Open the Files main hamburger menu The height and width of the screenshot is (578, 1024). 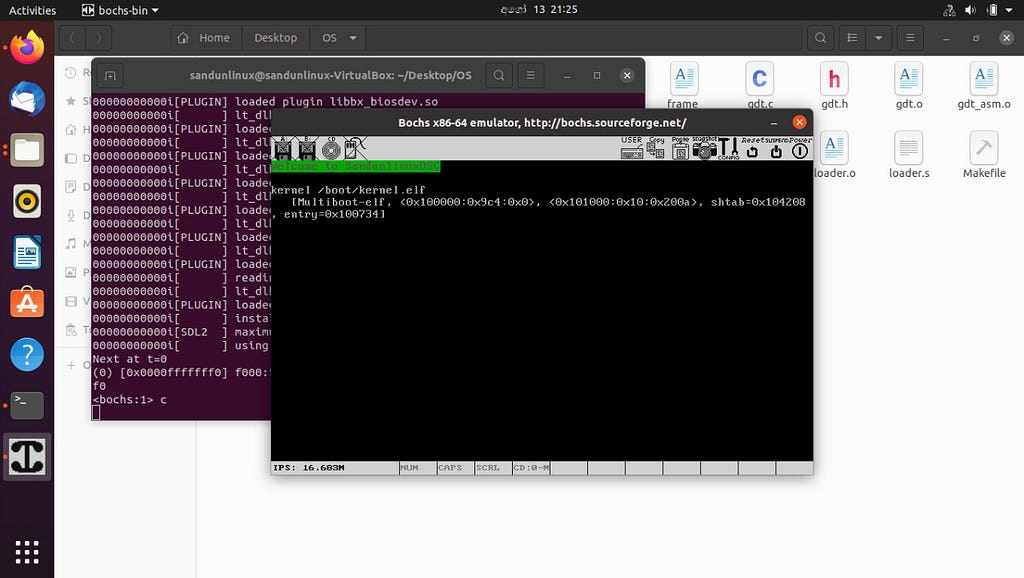[910, 38]
